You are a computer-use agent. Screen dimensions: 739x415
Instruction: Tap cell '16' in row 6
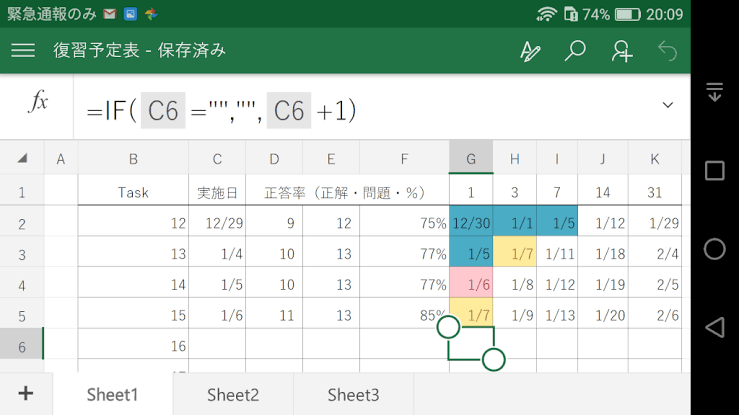[x=133, y=344]
